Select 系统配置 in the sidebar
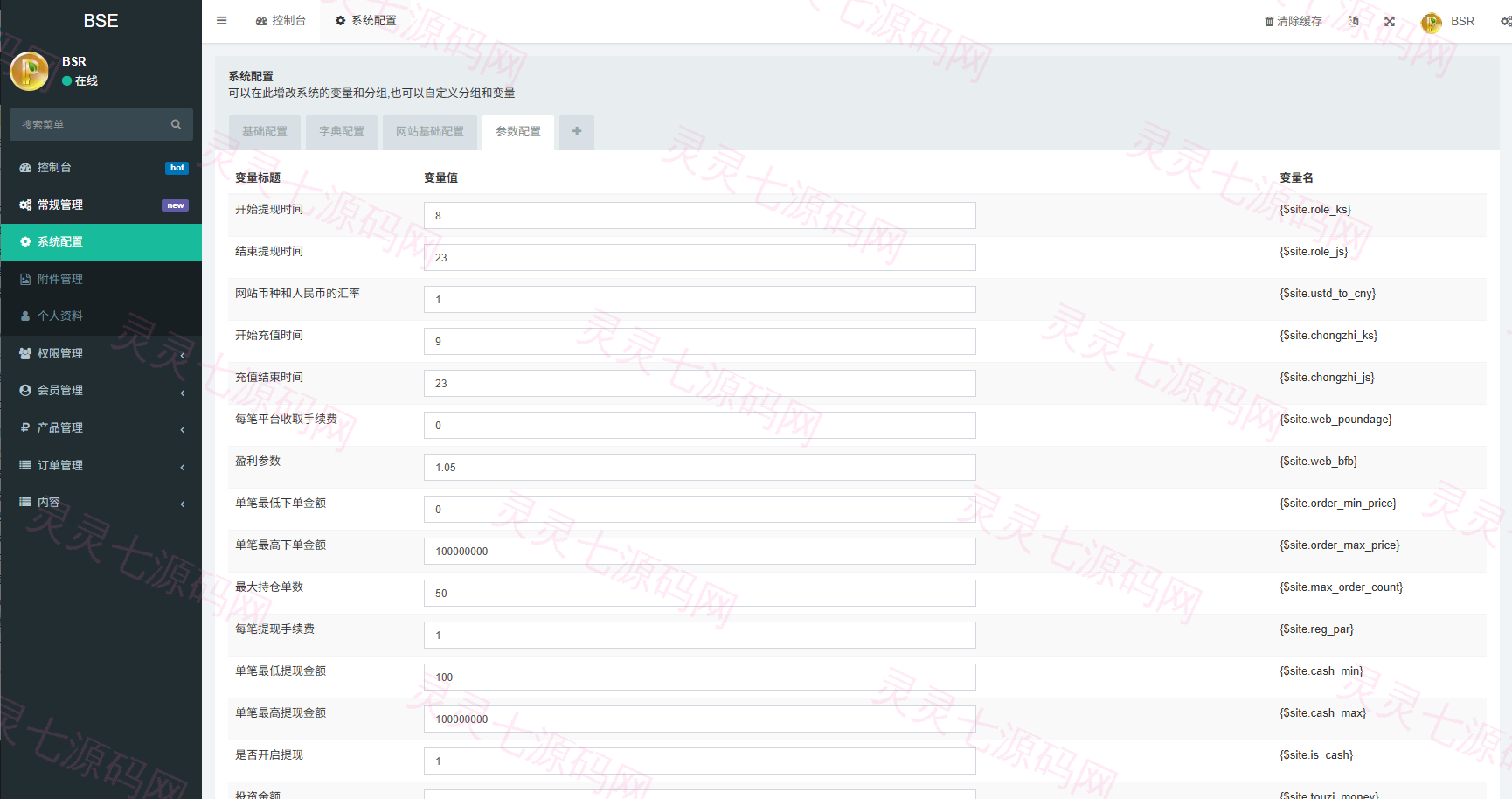1512x799 pixels. coord(101,242)
